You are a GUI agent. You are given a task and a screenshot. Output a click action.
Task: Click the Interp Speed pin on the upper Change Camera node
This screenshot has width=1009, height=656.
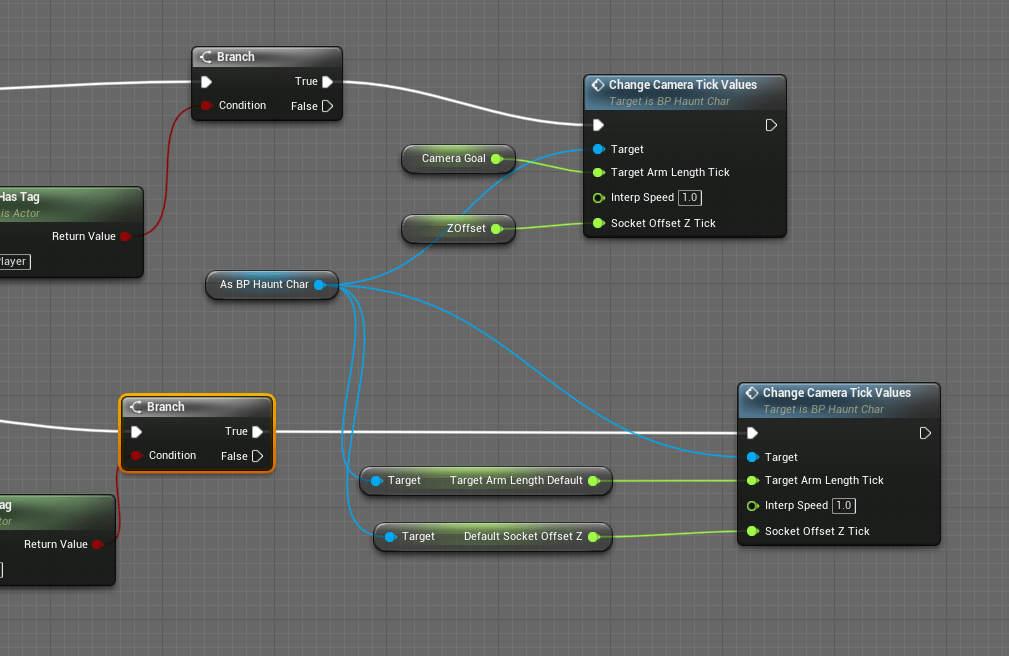point(599,197)
